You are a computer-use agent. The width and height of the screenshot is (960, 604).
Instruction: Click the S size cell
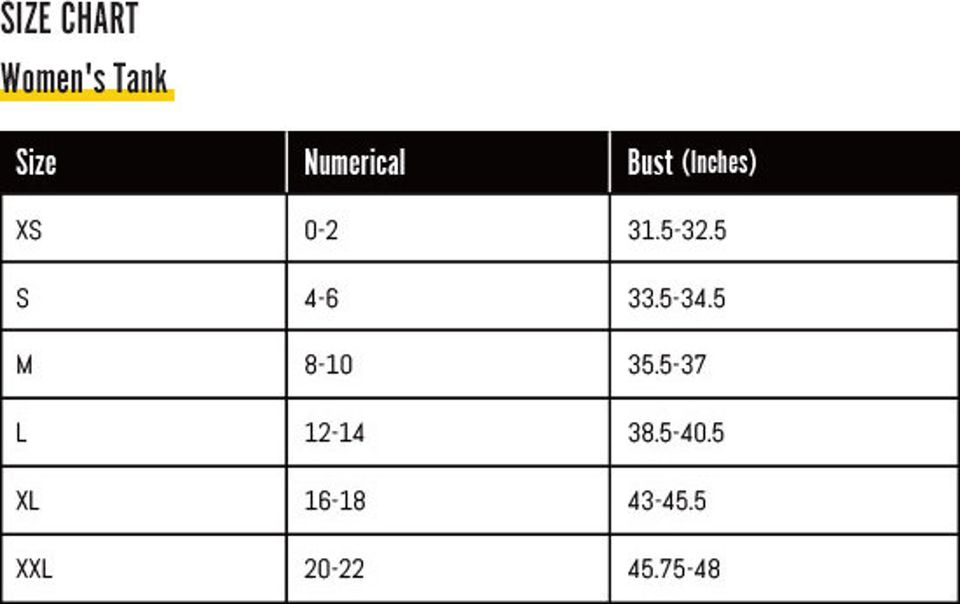pyautogui.click(x=23, y=298)
